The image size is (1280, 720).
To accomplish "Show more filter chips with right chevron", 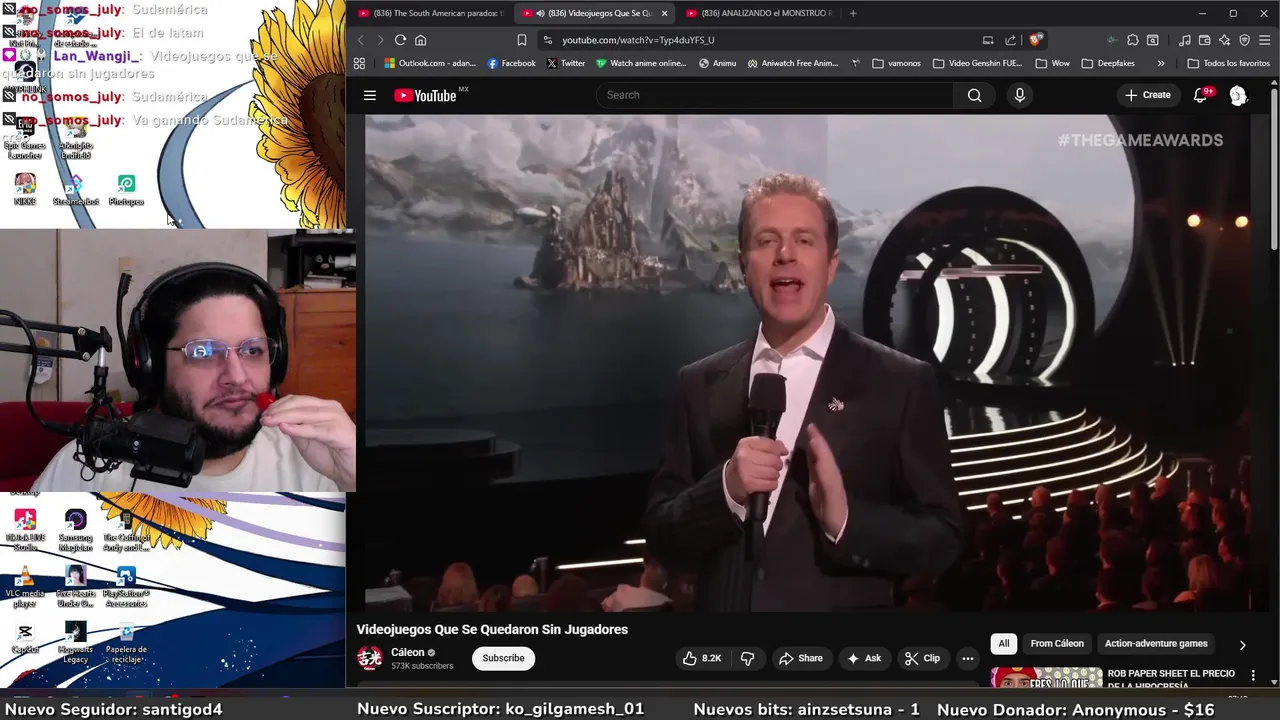I will [1242, 645].
